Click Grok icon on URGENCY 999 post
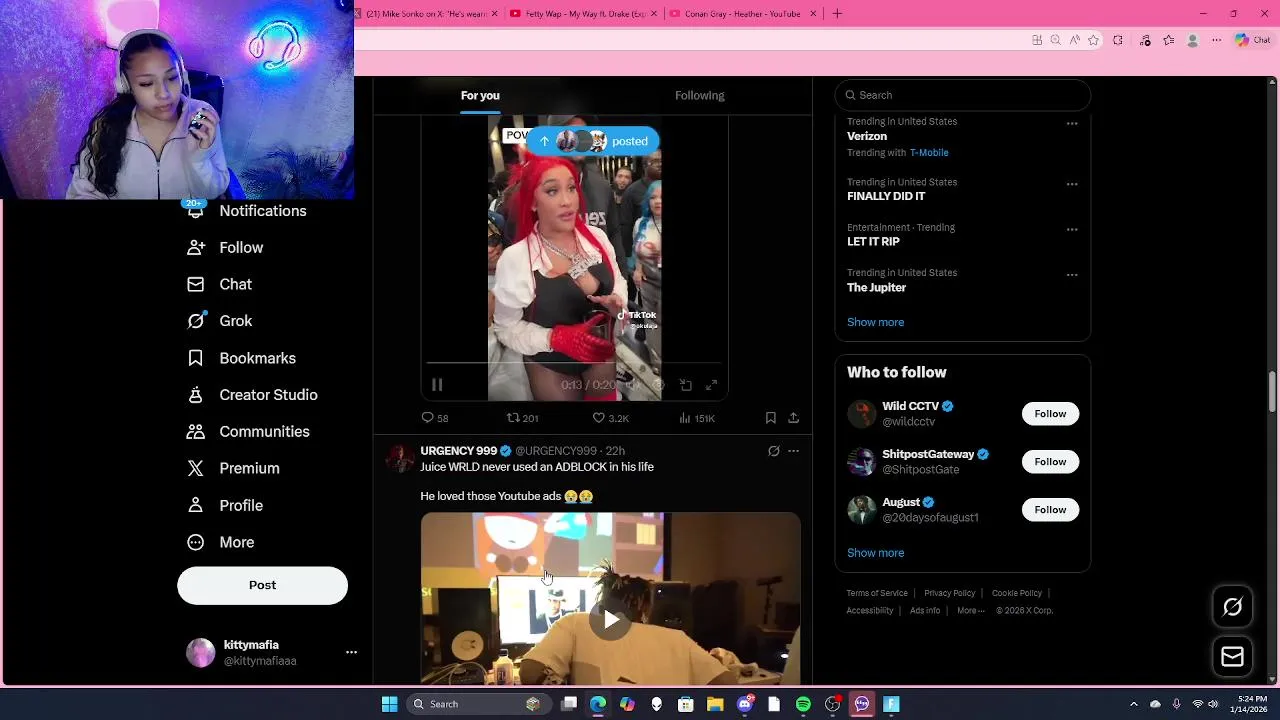 (x=773, y=451)
